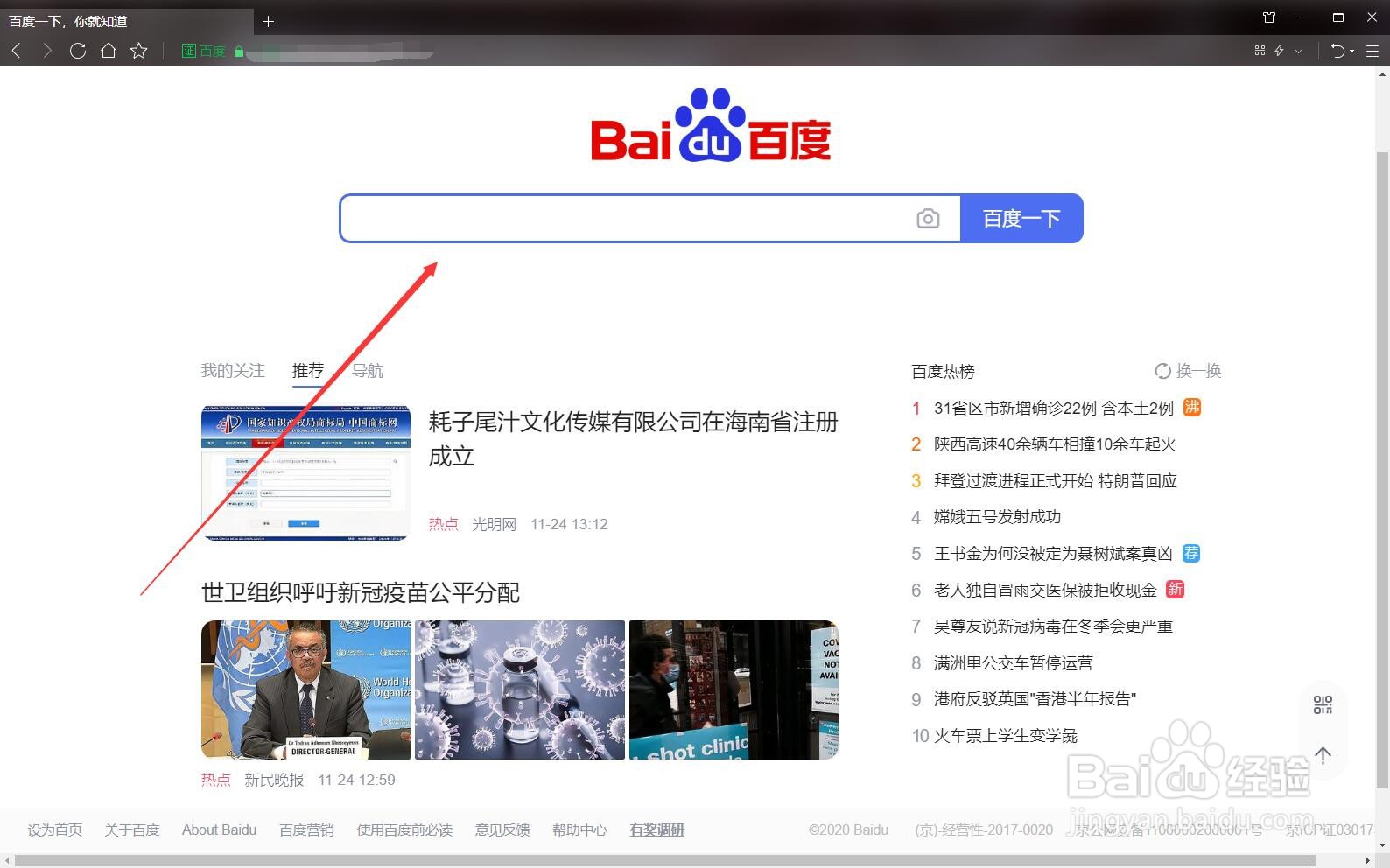
Task: Open hot item 拜登过渡进程正式开始
Action: tap(1056, 481)
